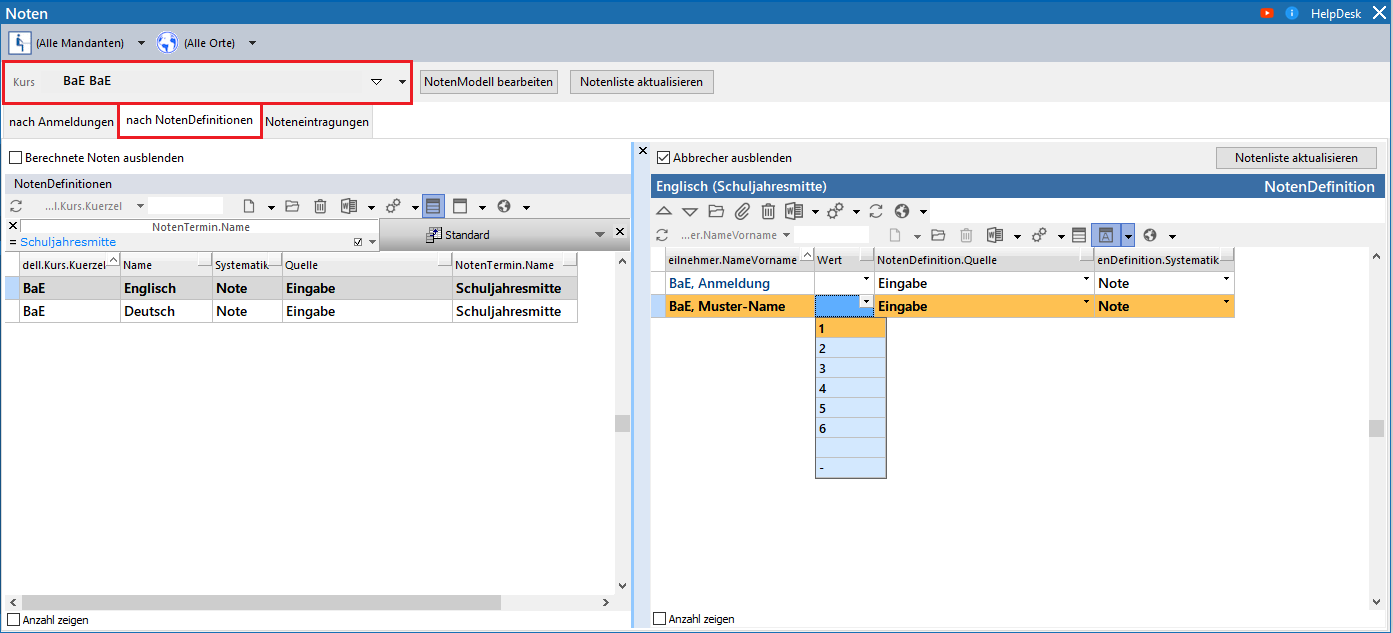Image resolution: width=1393 pixels, height=633 pixels.
Task: Open the Kurs BaE dropdown arrow
Action: pyautogui.click(x=402, y=82)
